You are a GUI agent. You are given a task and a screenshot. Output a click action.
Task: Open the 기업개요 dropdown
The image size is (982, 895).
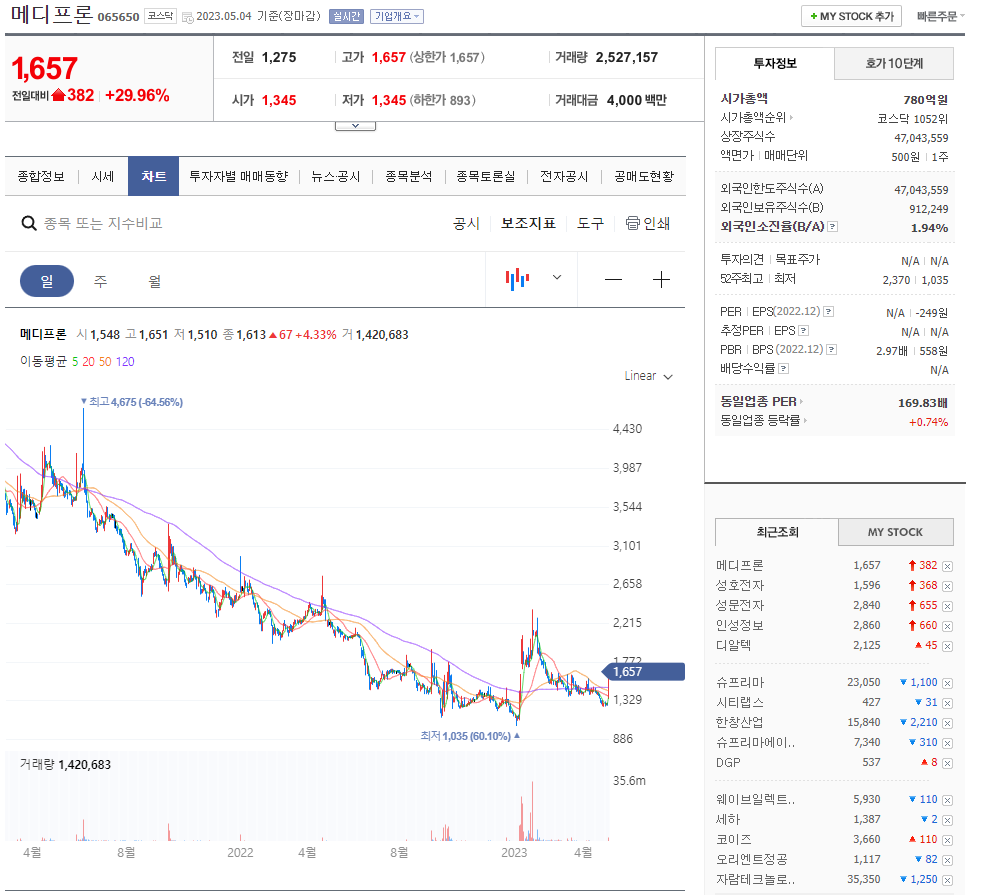[396, 16]
